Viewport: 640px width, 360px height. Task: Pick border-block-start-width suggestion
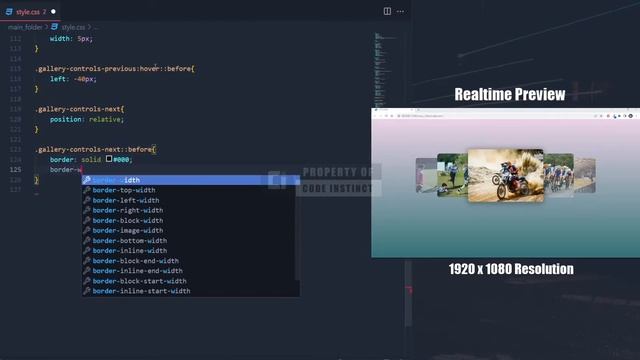191,281
